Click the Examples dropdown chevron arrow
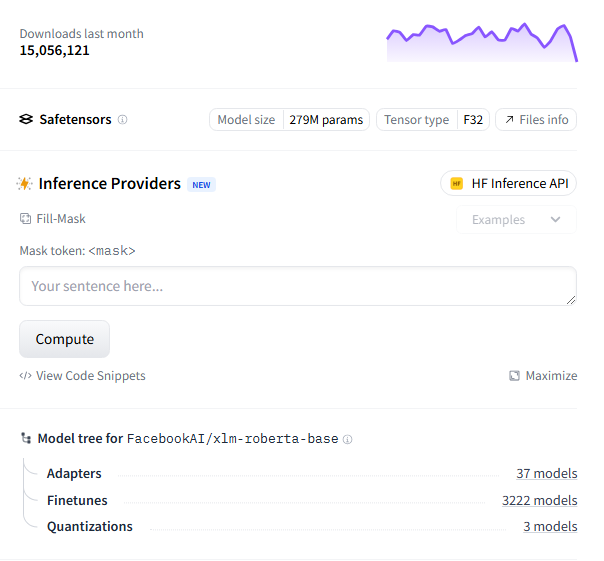 555,220
